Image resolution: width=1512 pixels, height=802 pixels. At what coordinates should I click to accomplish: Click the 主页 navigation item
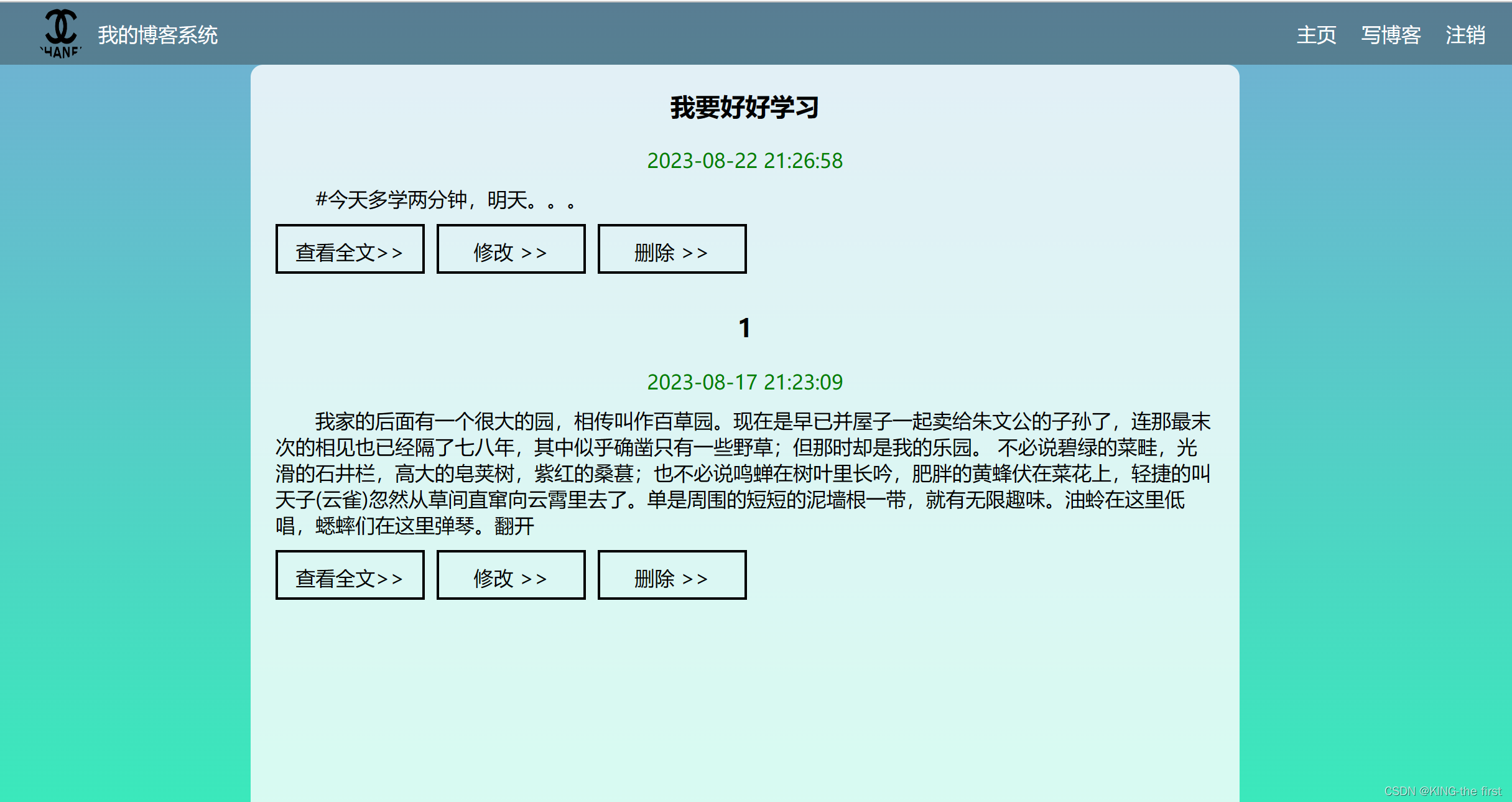[1315, 35]
